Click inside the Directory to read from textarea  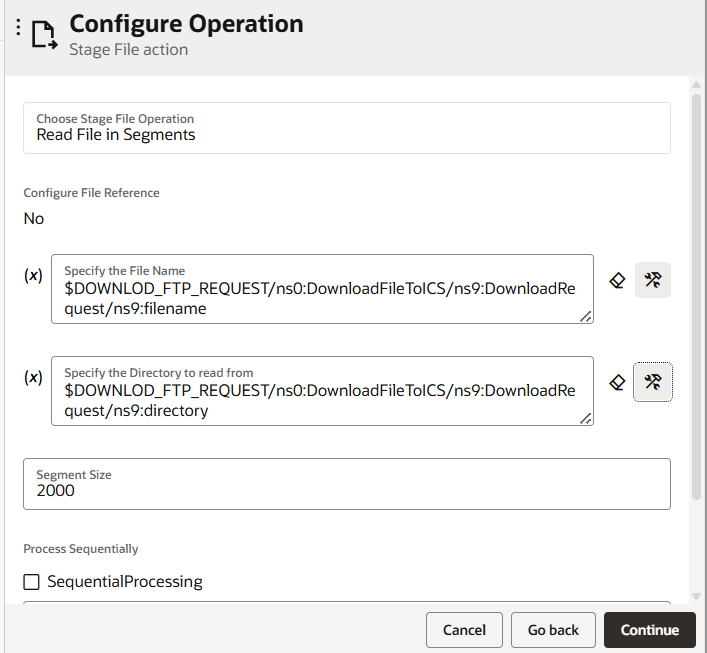tap(322, 391)
